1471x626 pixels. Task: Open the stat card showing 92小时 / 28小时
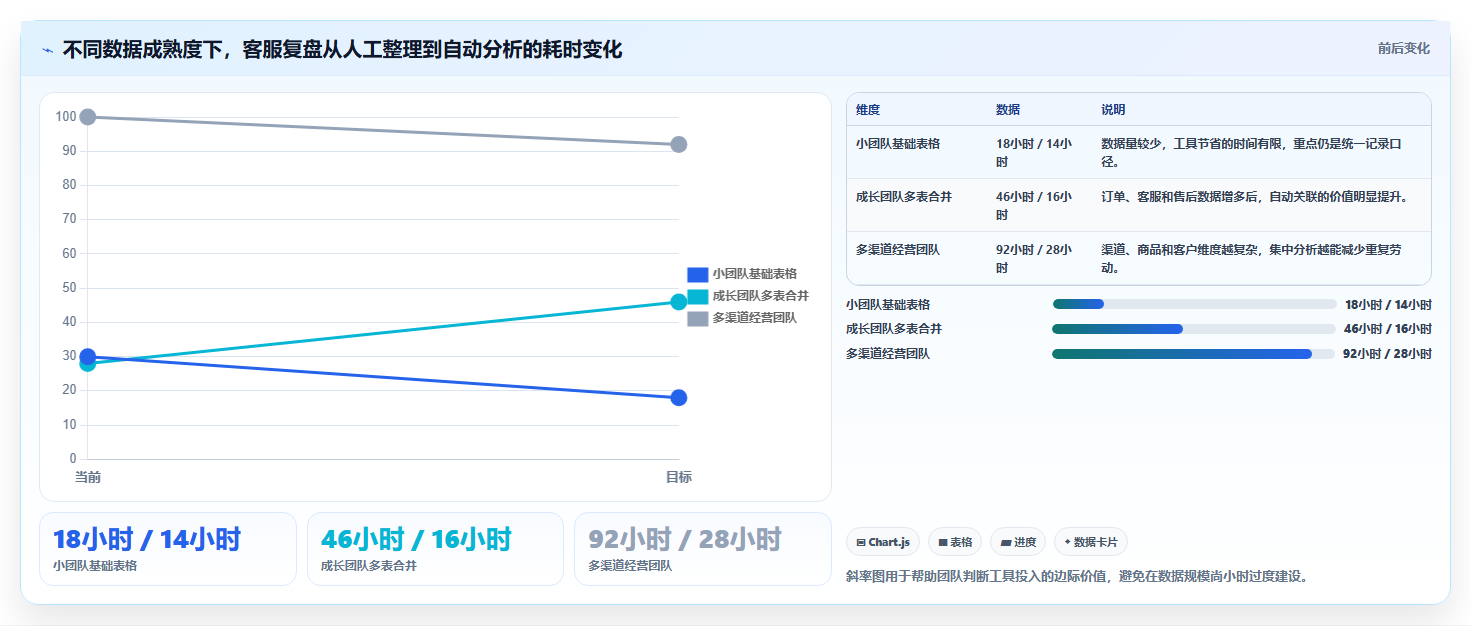tap(703, 549)
